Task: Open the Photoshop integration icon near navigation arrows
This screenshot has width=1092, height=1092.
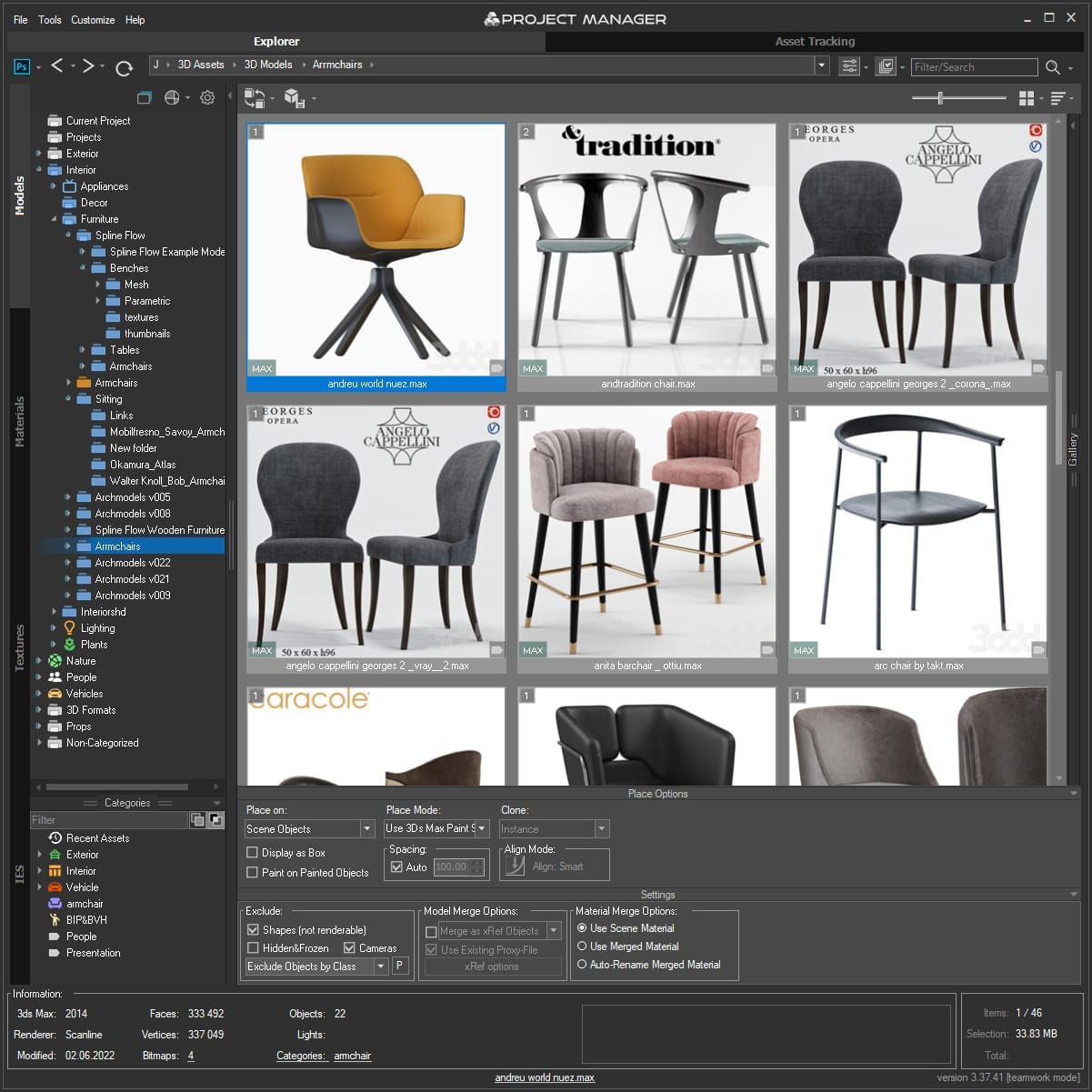Action: (20, 65)
